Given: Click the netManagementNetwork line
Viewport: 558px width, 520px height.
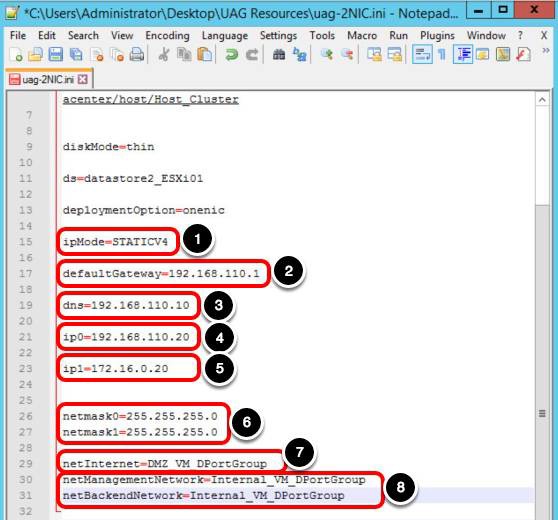Looking at the screenshot, I should tap(214, 480).
